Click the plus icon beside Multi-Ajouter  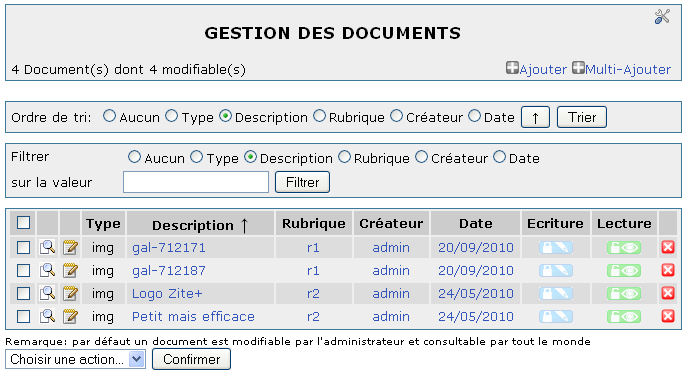tap(578, 68)
